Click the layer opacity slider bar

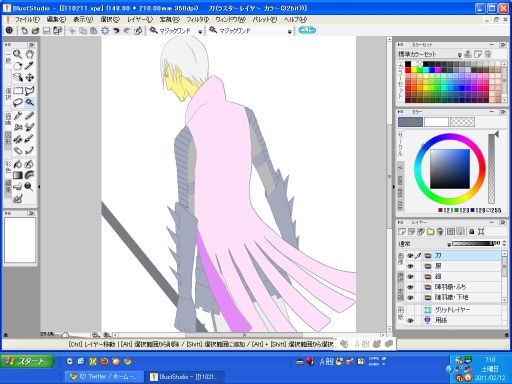pyautogui.click(x=472, y=244)
